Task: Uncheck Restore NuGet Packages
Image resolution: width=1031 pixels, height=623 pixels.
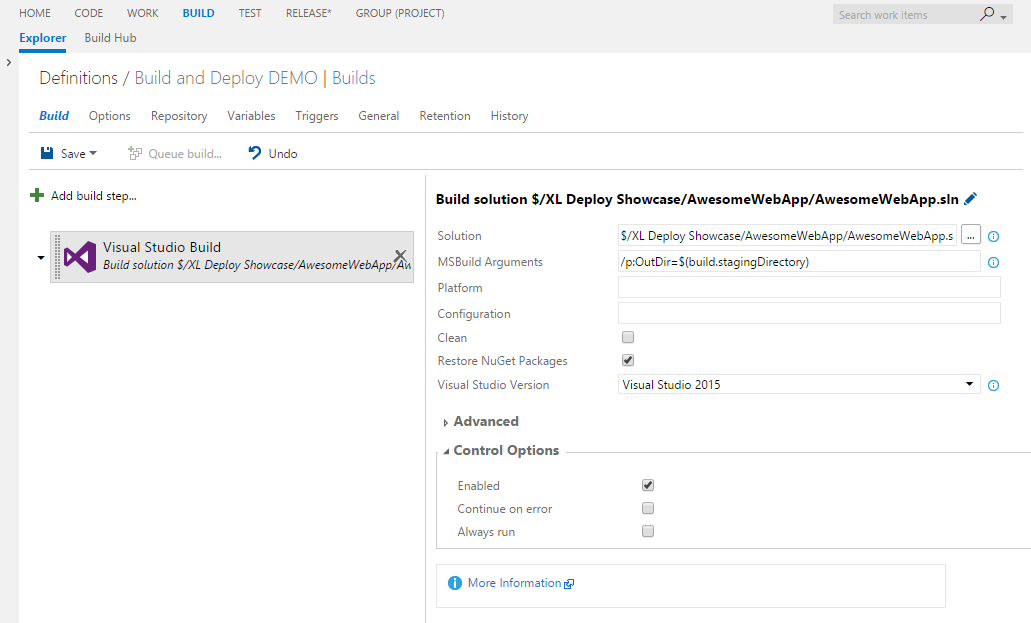Action: [x=628, y=360]
